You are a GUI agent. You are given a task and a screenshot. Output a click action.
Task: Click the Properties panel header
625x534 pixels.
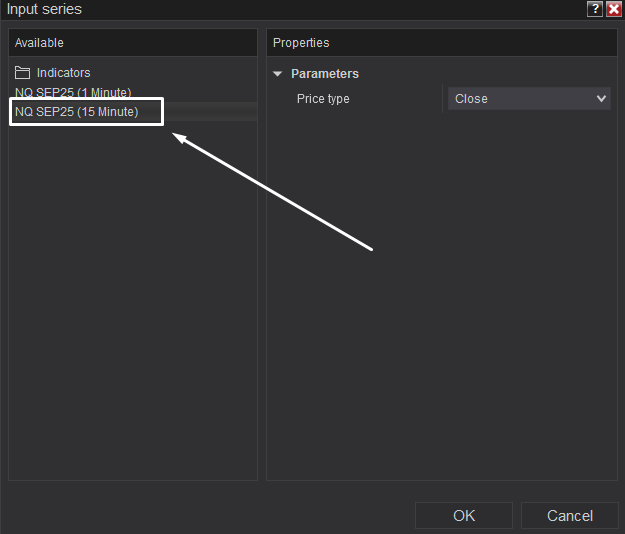442,43
